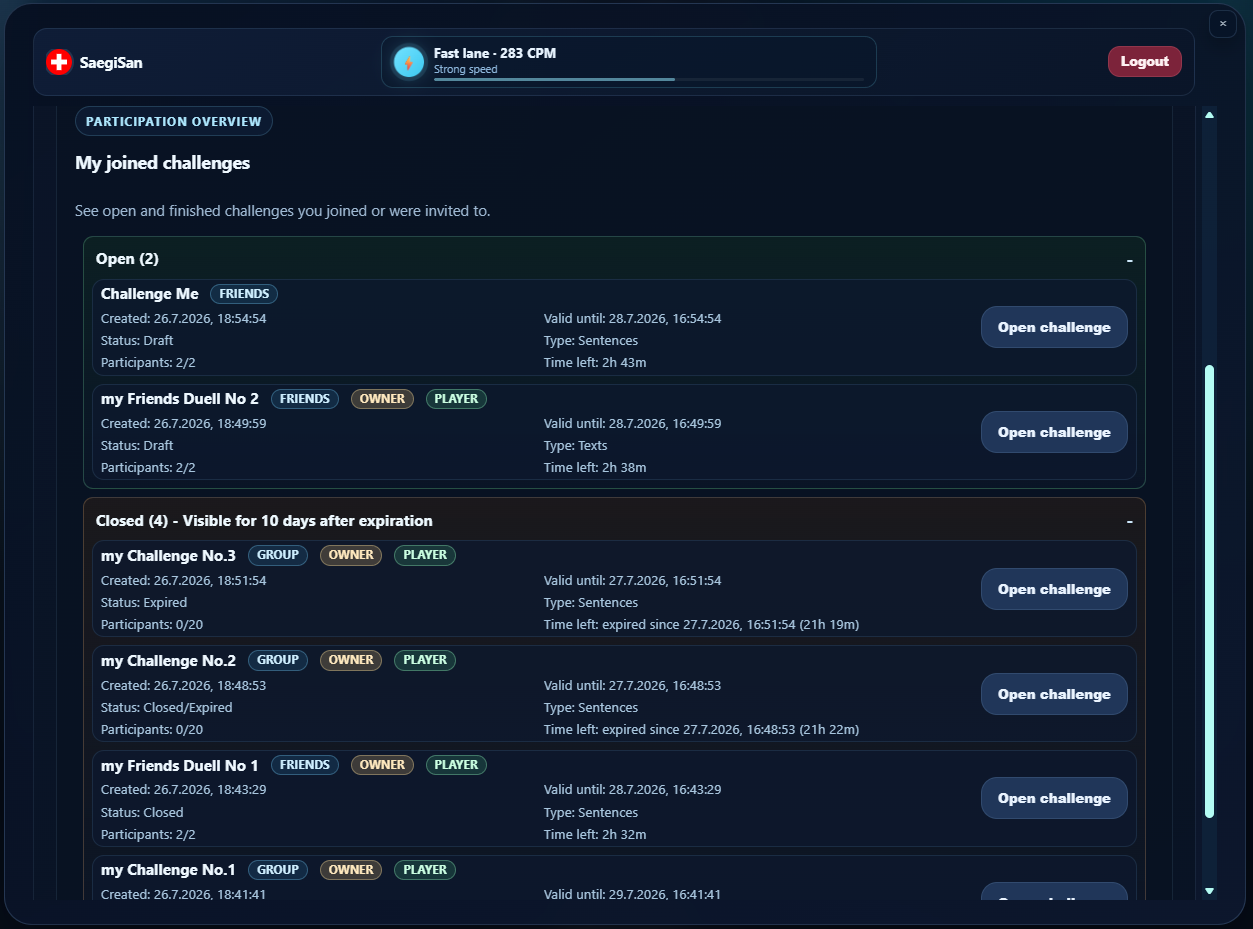Viewport: 1253px width, 929px height.
Task: Click the scrollbar up arrow
Action: coord(1209,115)
